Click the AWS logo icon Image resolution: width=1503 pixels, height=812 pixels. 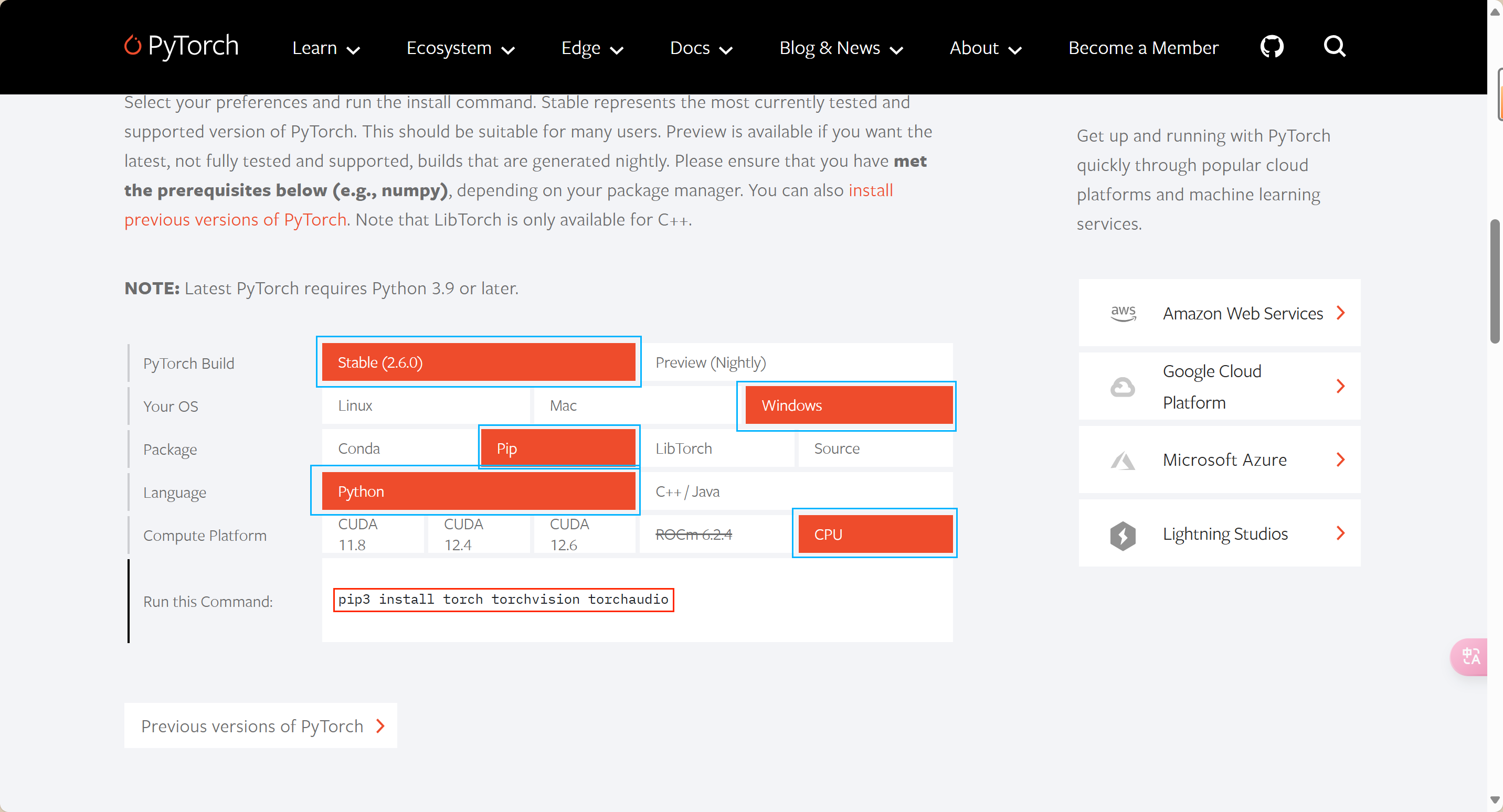1123,313
